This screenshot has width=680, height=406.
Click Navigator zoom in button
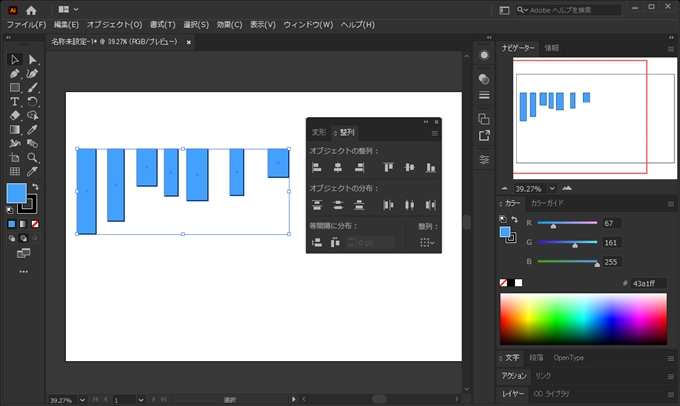point(567,188)
